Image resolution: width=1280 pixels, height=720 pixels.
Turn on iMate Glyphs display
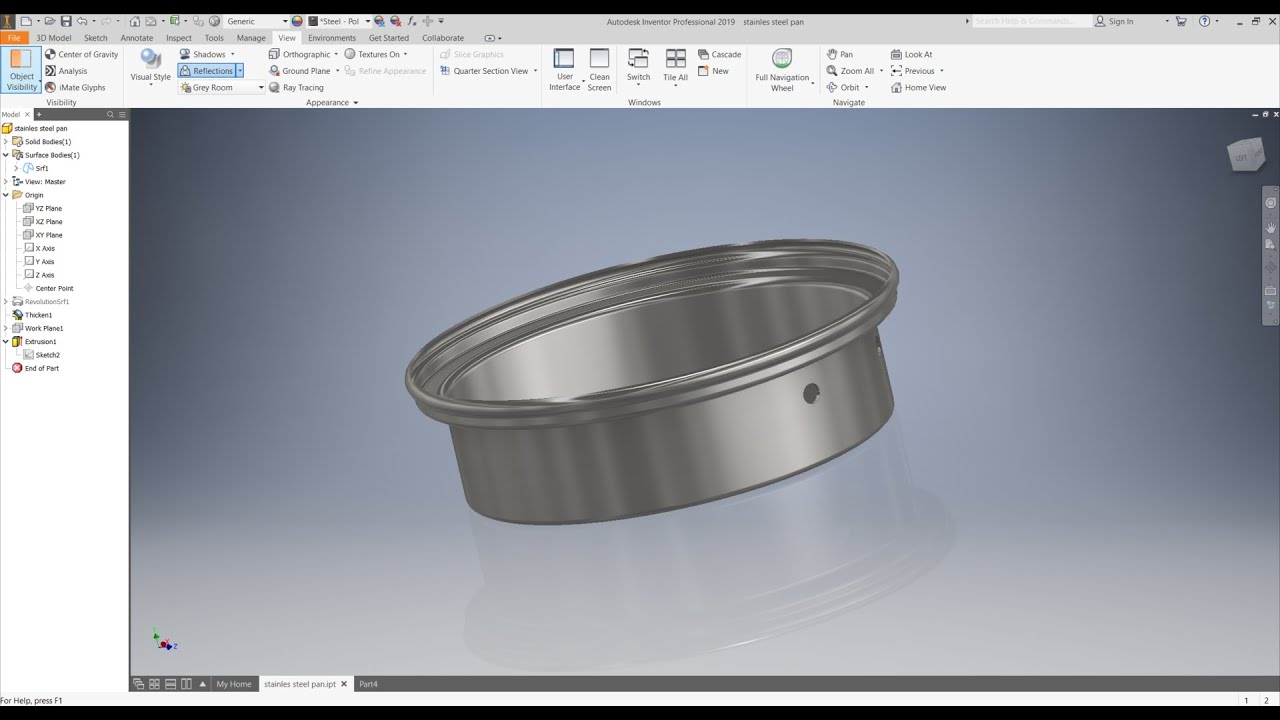coord(75,87)
